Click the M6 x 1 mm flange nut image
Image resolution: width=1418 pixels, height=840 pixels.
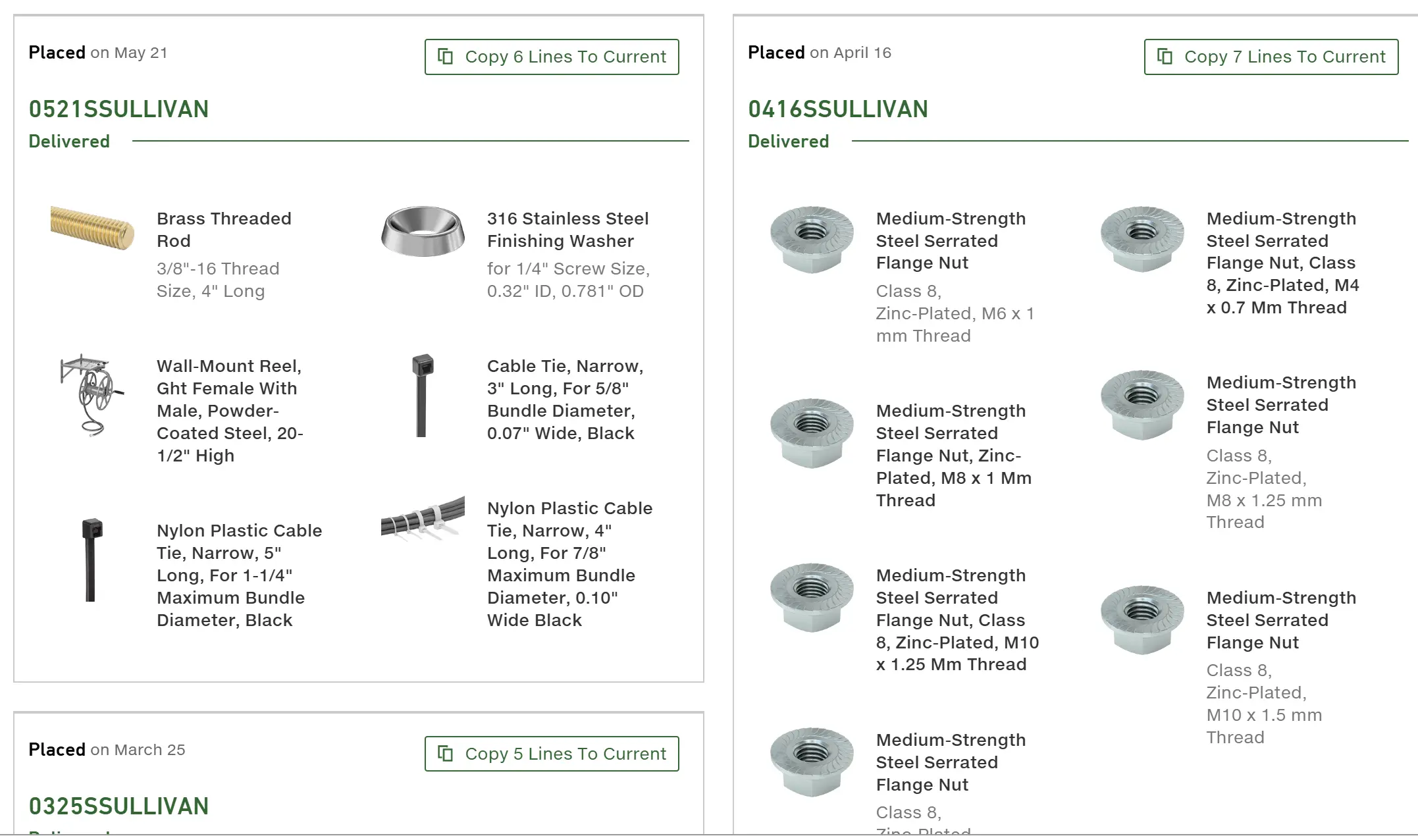coord(812,239)
